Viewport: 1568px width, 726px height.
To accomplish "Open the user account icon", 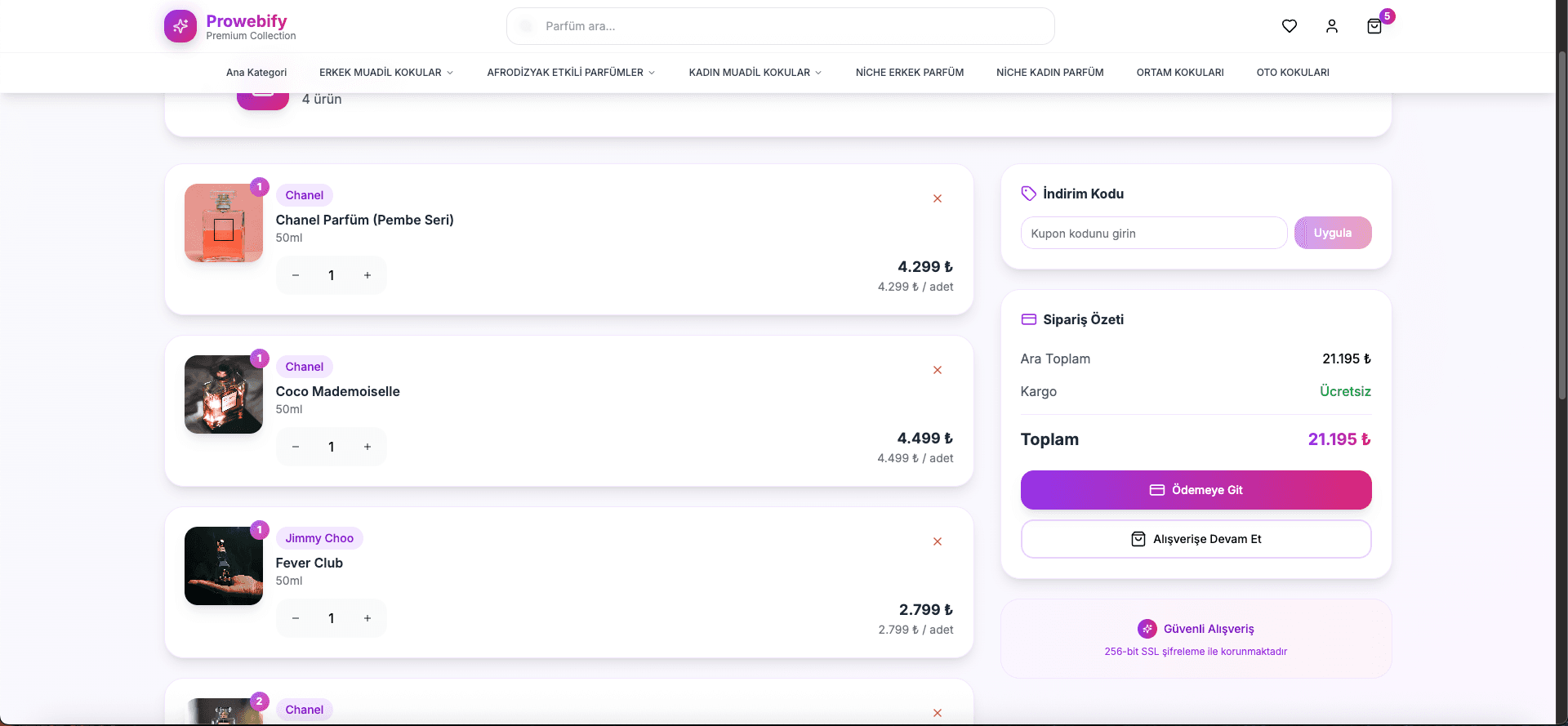I will pos(1332,26).
